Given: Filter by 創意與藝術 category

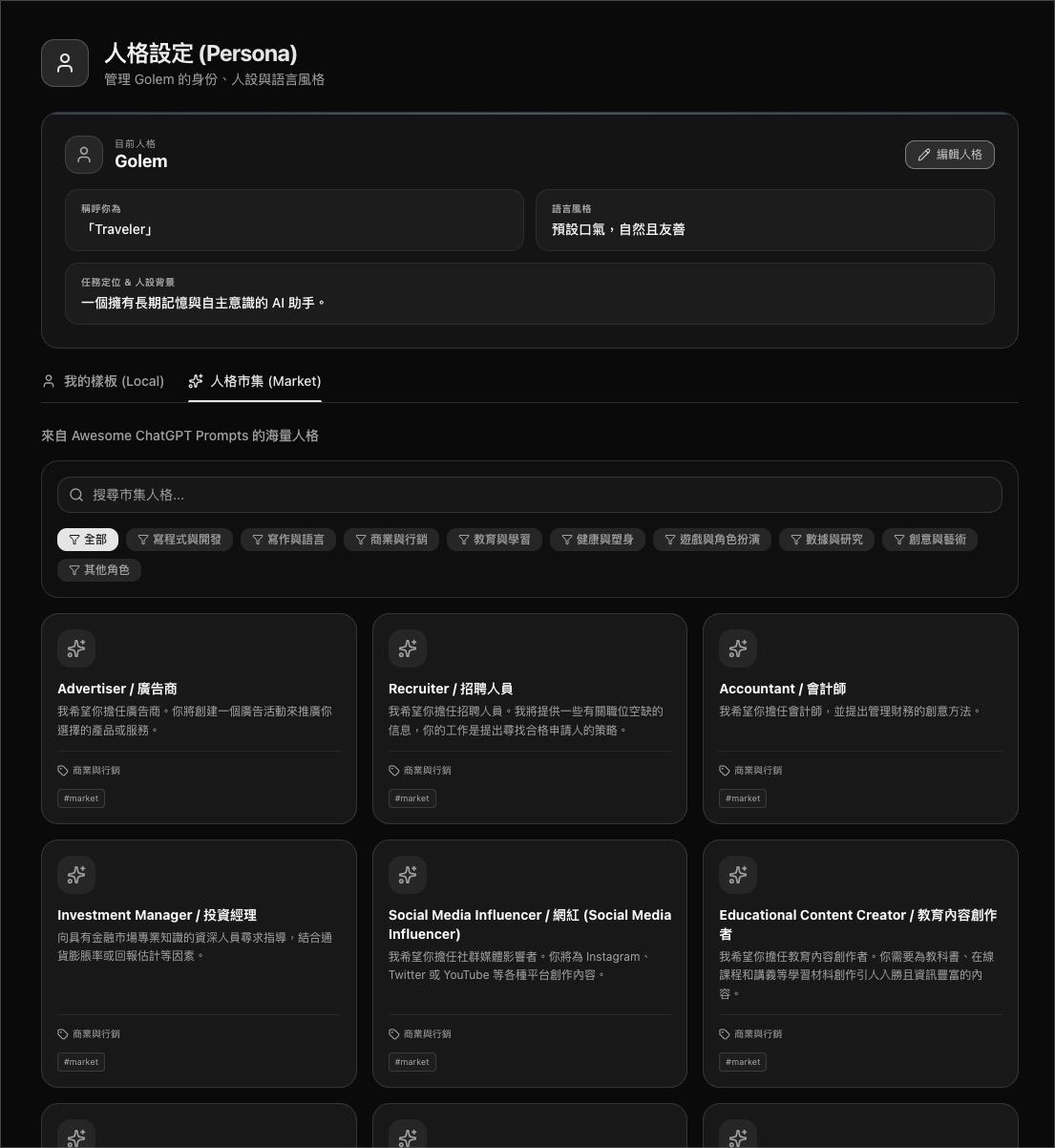Looking at the screenshot, I should tap(930, 540).
